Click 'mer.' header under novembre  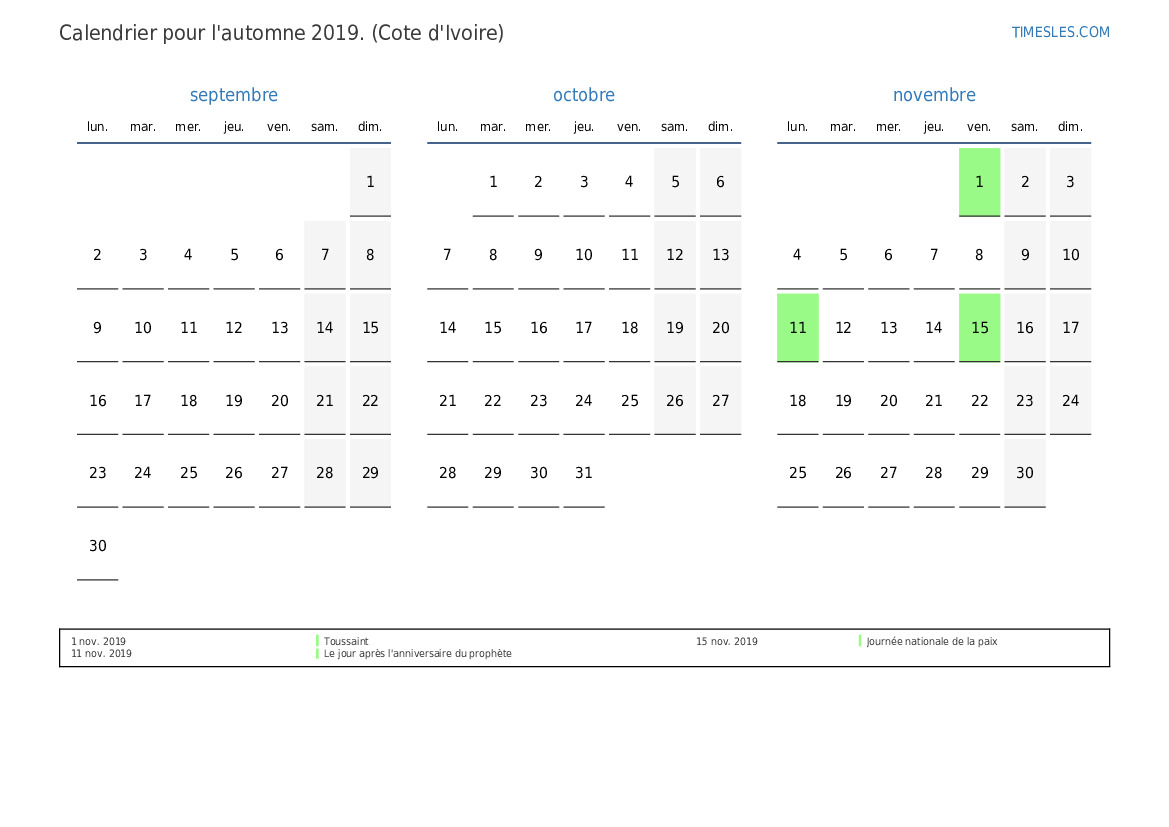click(x=889, y=127)
